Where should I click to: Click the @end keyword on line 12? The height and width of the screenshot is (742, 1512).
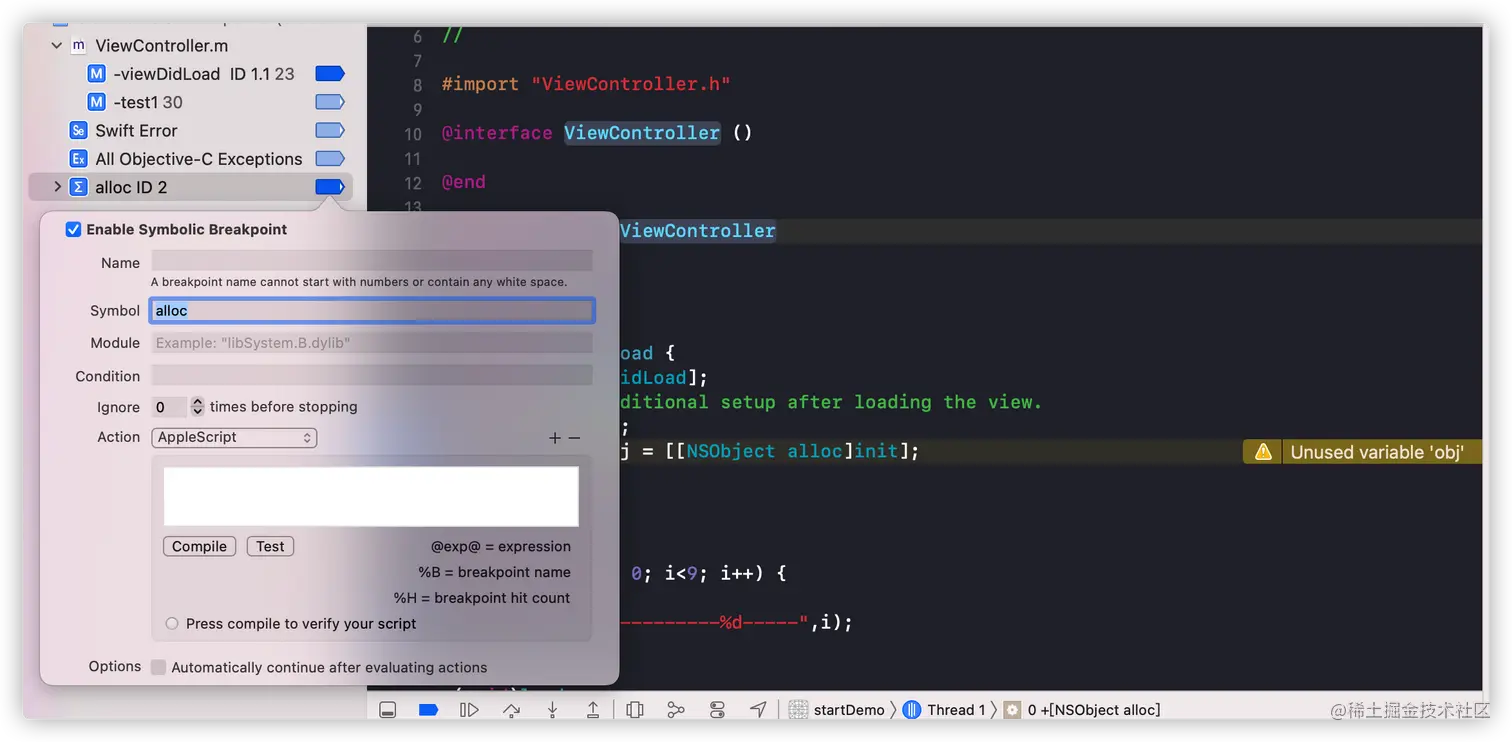[x=464, y=182]
